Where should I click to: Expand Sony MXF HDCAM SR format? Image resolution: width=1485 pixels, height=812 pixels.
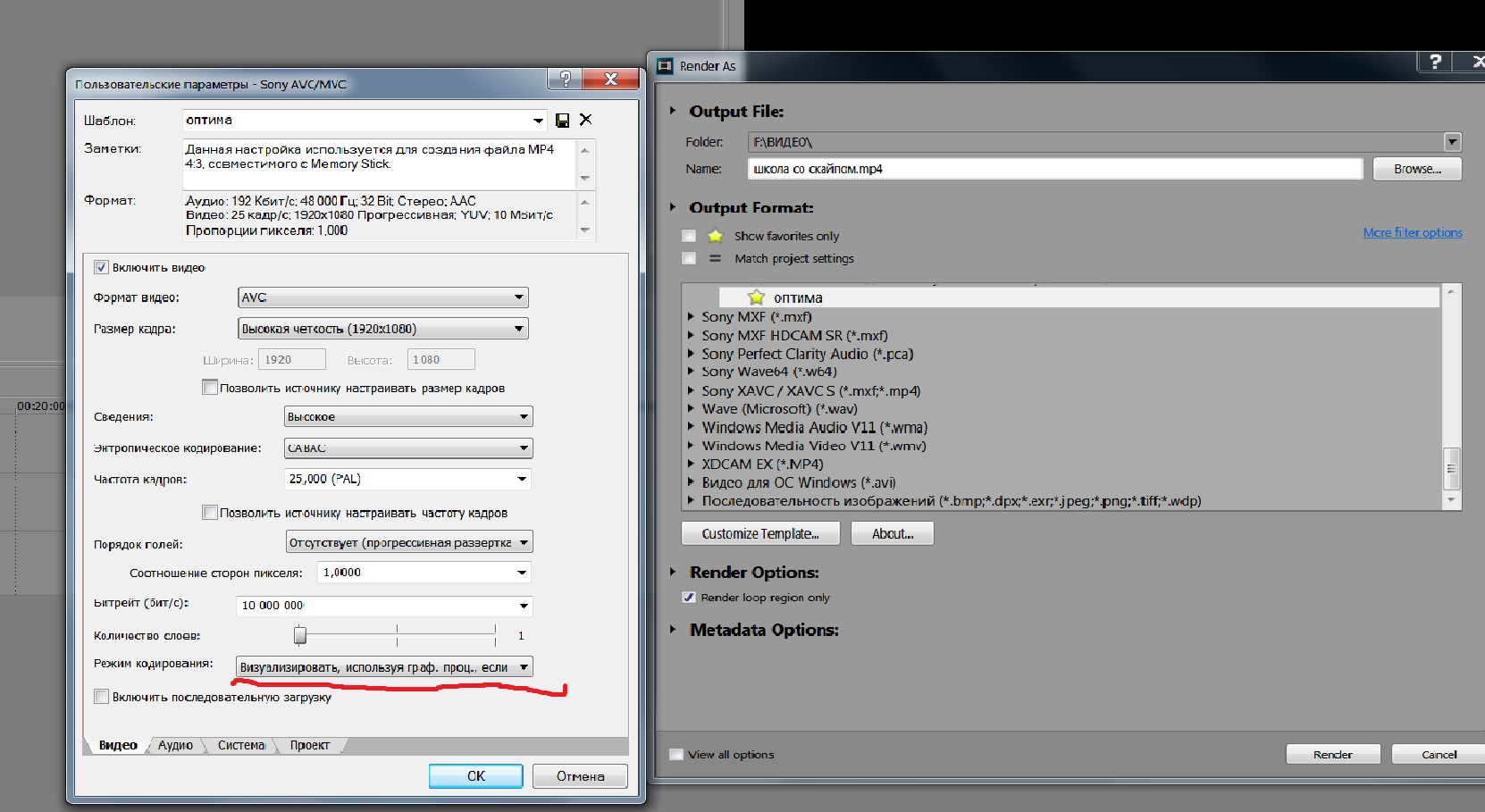click(x=691, y=335)
